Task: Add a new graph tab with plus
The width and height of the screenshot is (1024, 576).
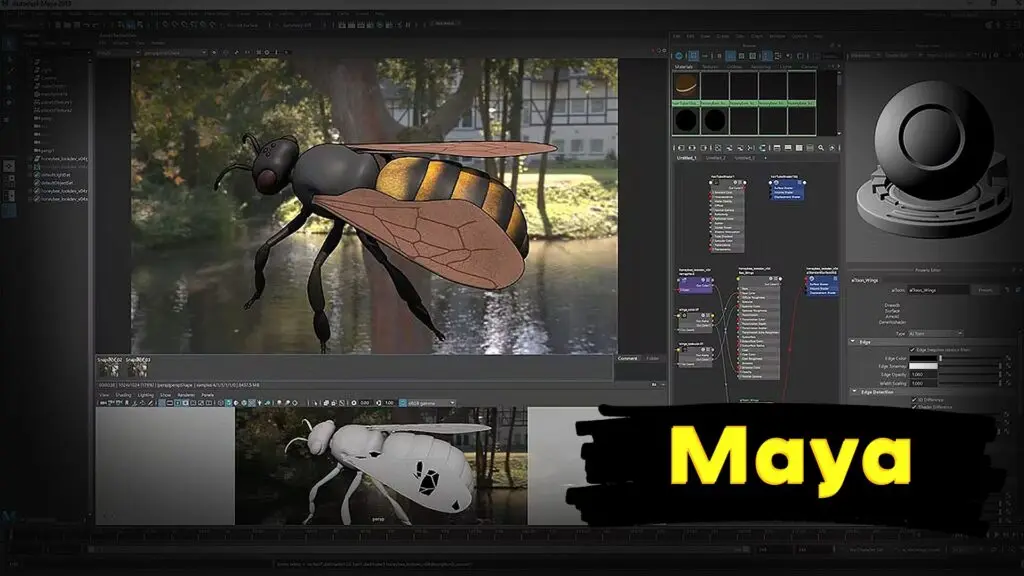Action: pos(765,158)
